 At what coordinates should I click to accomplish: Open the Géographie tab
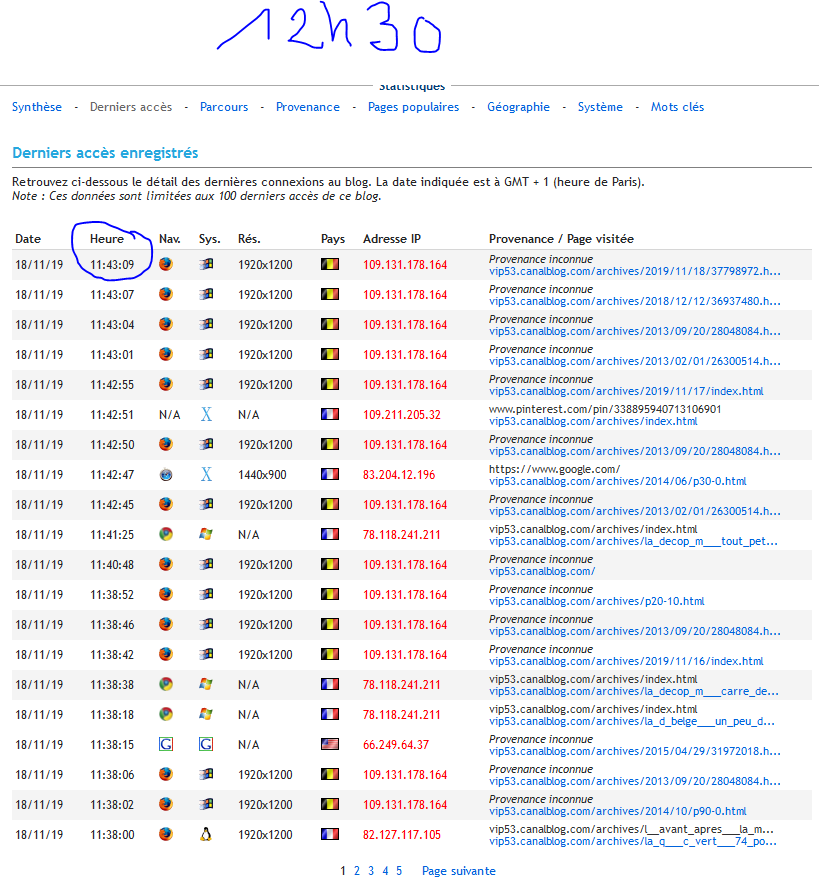click(x=519, y=107)
